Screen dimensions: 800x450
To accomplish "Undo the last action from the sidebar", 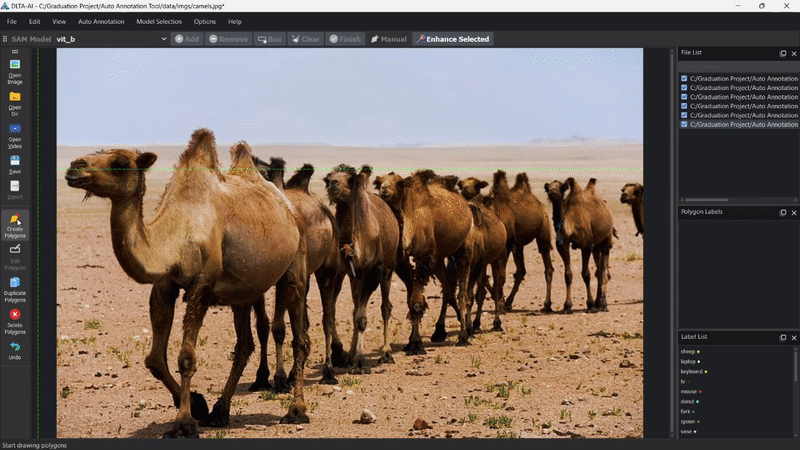I will pos(15,351).
